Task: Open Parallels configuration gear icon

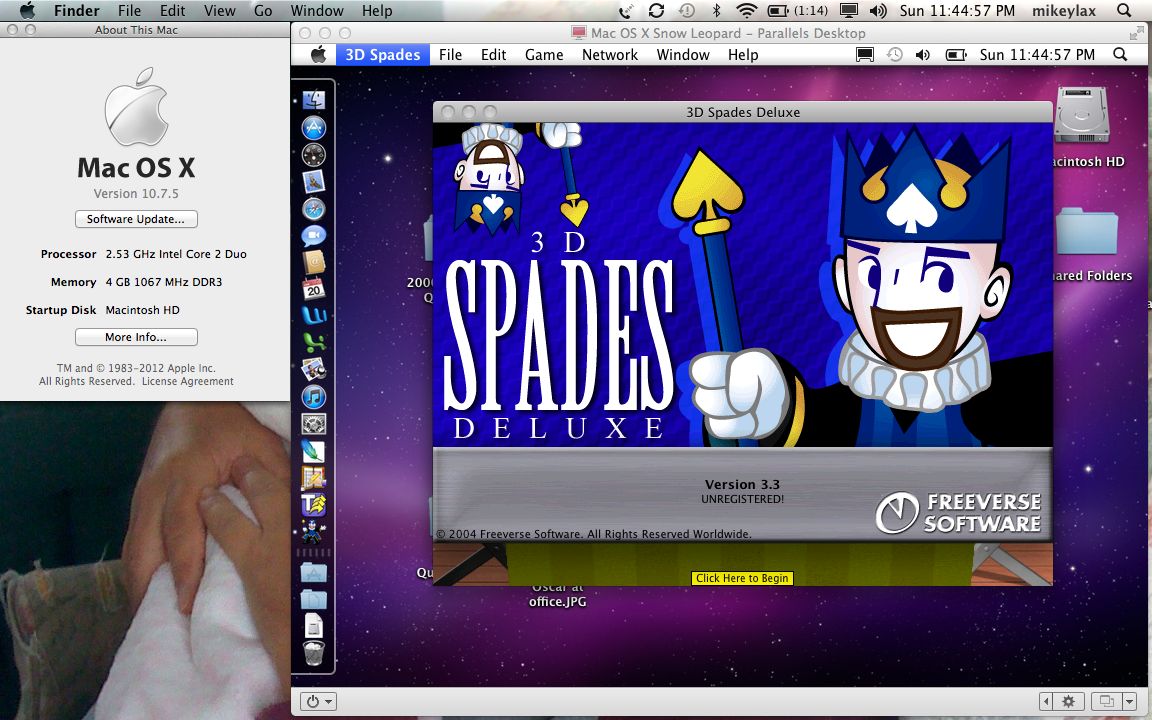Action: (1068, 702)
